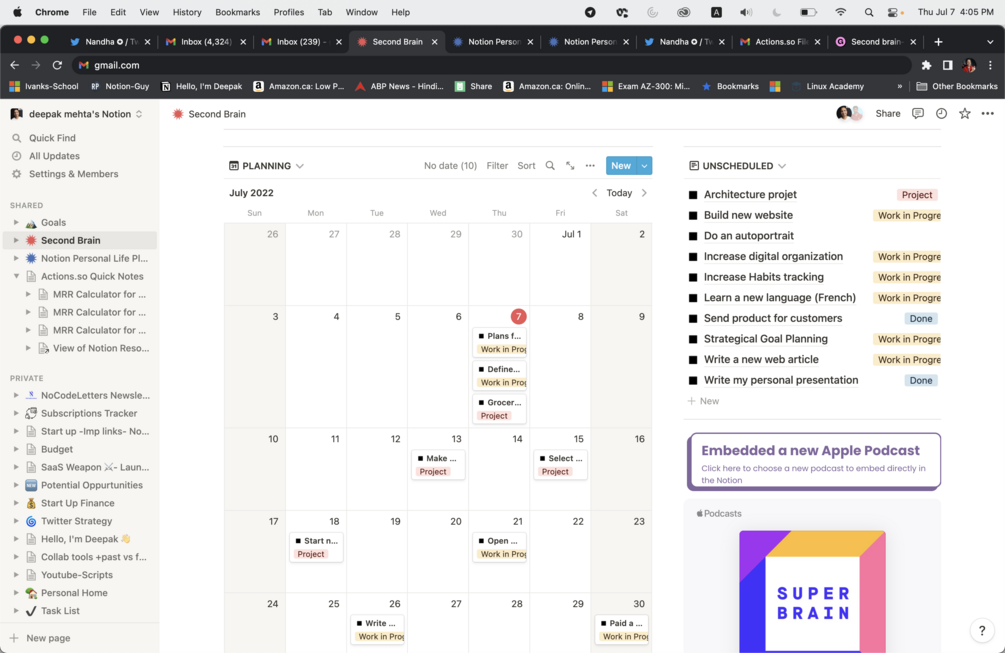
Task: Jump to Today in calendar
Action: [619, 193]
